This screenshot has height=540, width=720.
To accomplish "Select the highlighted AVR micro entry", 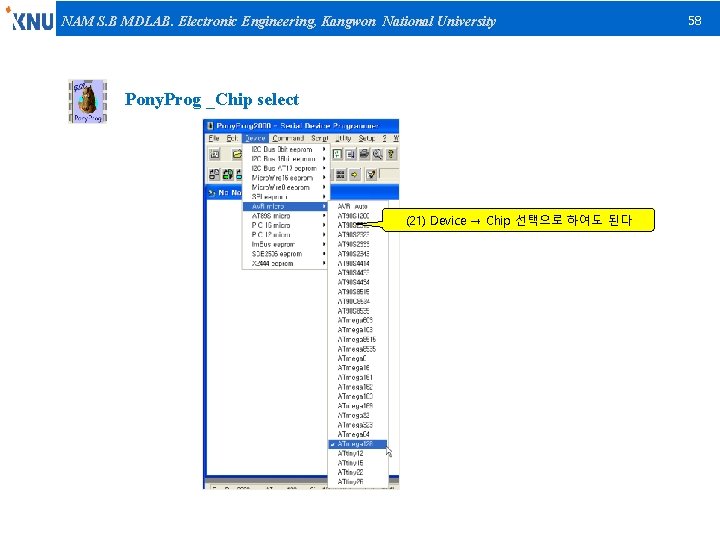I will coord(285,206).
